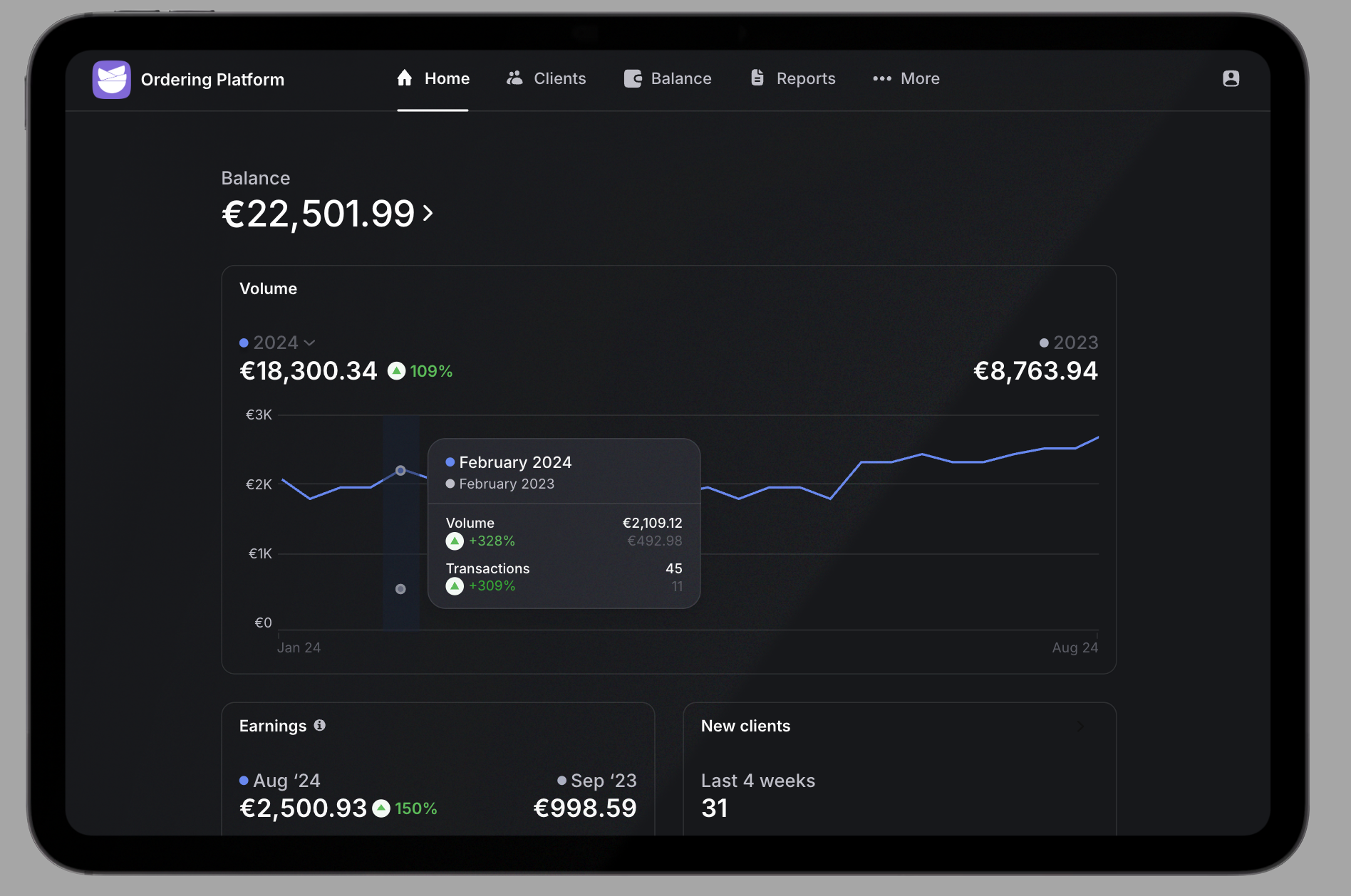Click the green arrow beside 109%
Image resolution: width=1351 pixels, height=896 pixels.
click(x=396, y=371)
